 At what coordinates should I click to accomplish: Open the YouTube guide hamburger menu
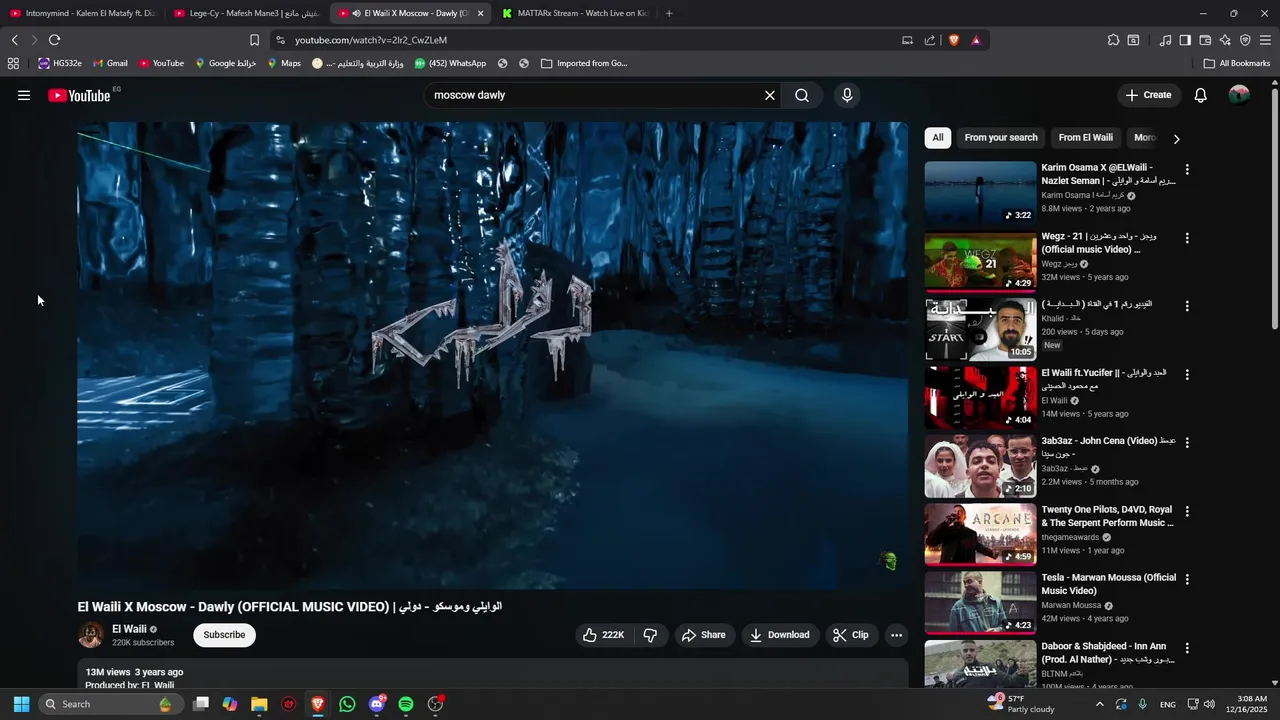pyautogui.click(x=24, y=95)
